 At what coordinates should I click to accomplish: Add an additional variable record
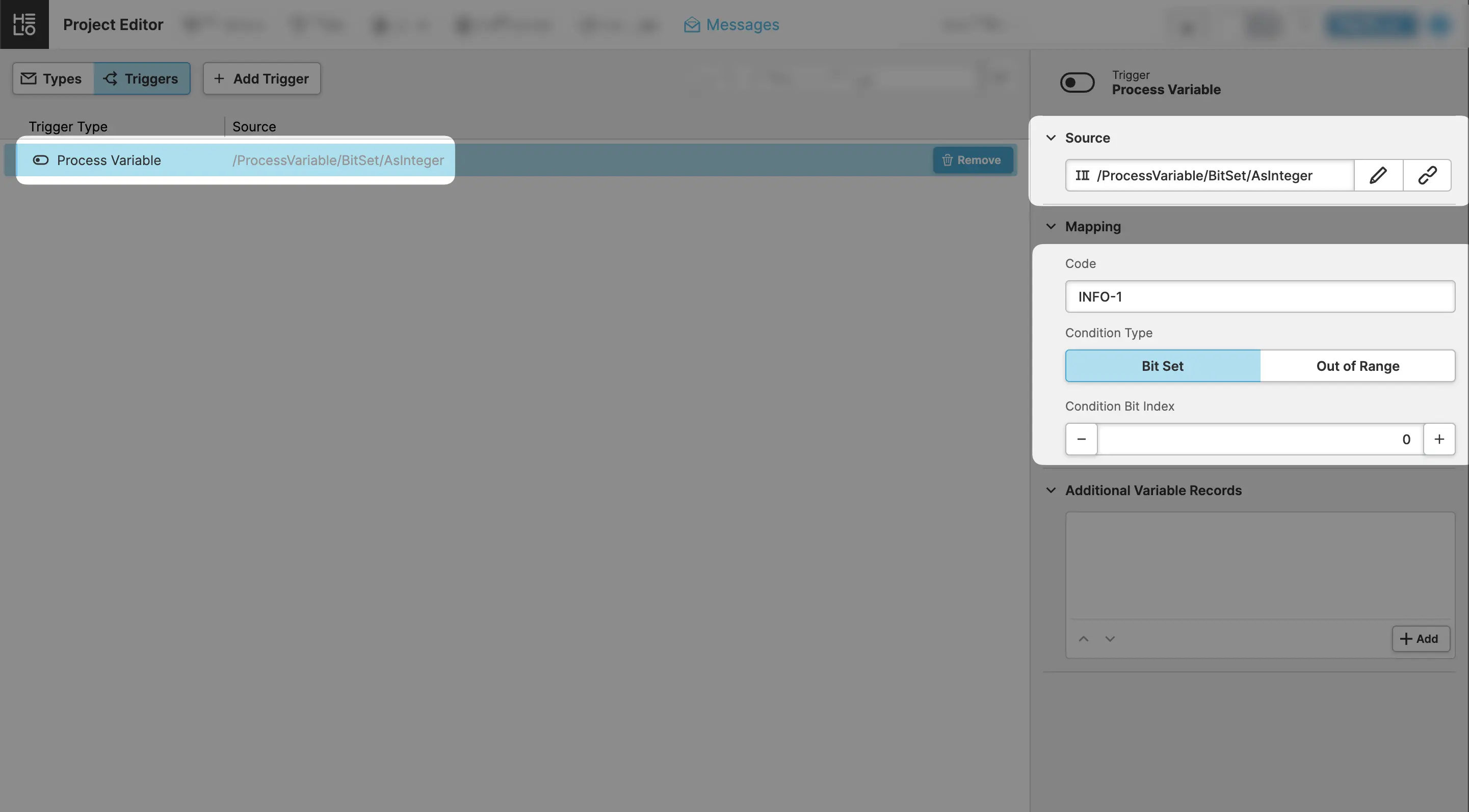pos(1420,638)
